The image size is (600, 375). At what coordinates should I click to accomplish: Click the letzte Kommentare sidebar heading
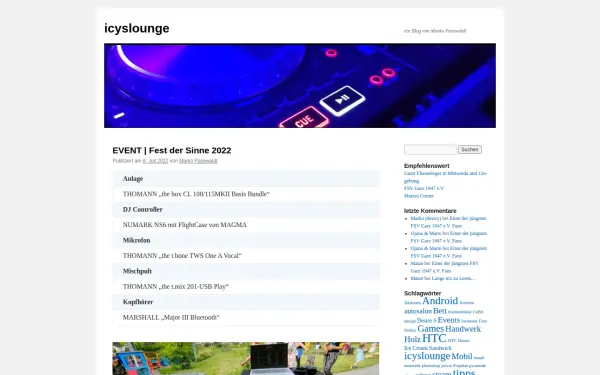click(x=430, y=211)
